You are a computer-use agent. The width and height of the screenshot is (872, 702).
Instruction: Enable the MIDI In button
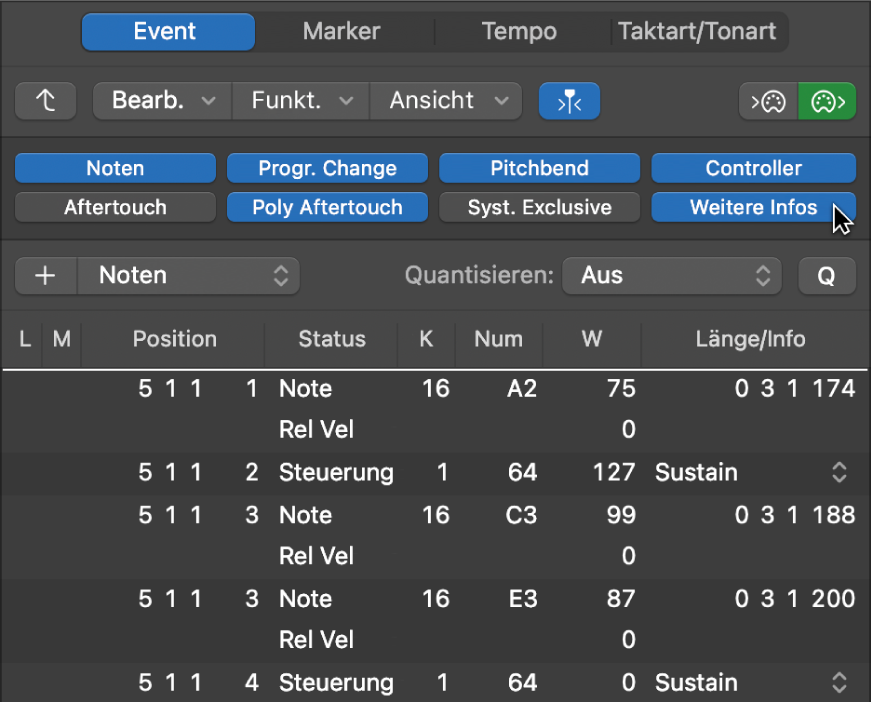pos(768,101)
